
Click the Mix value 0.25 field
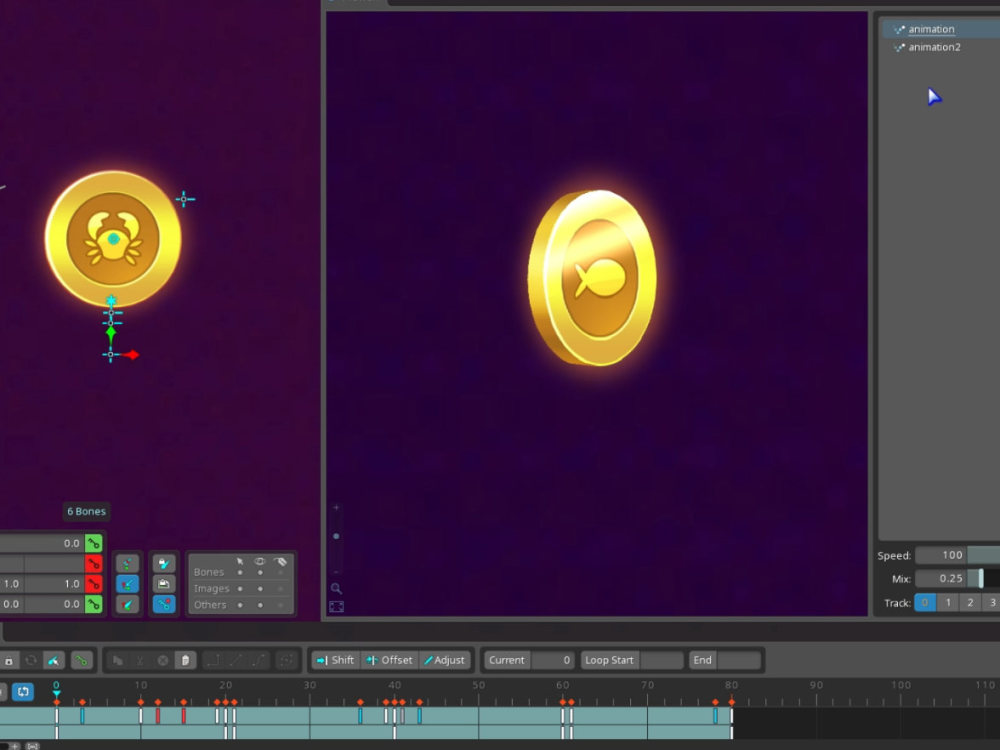click(941, 578)
